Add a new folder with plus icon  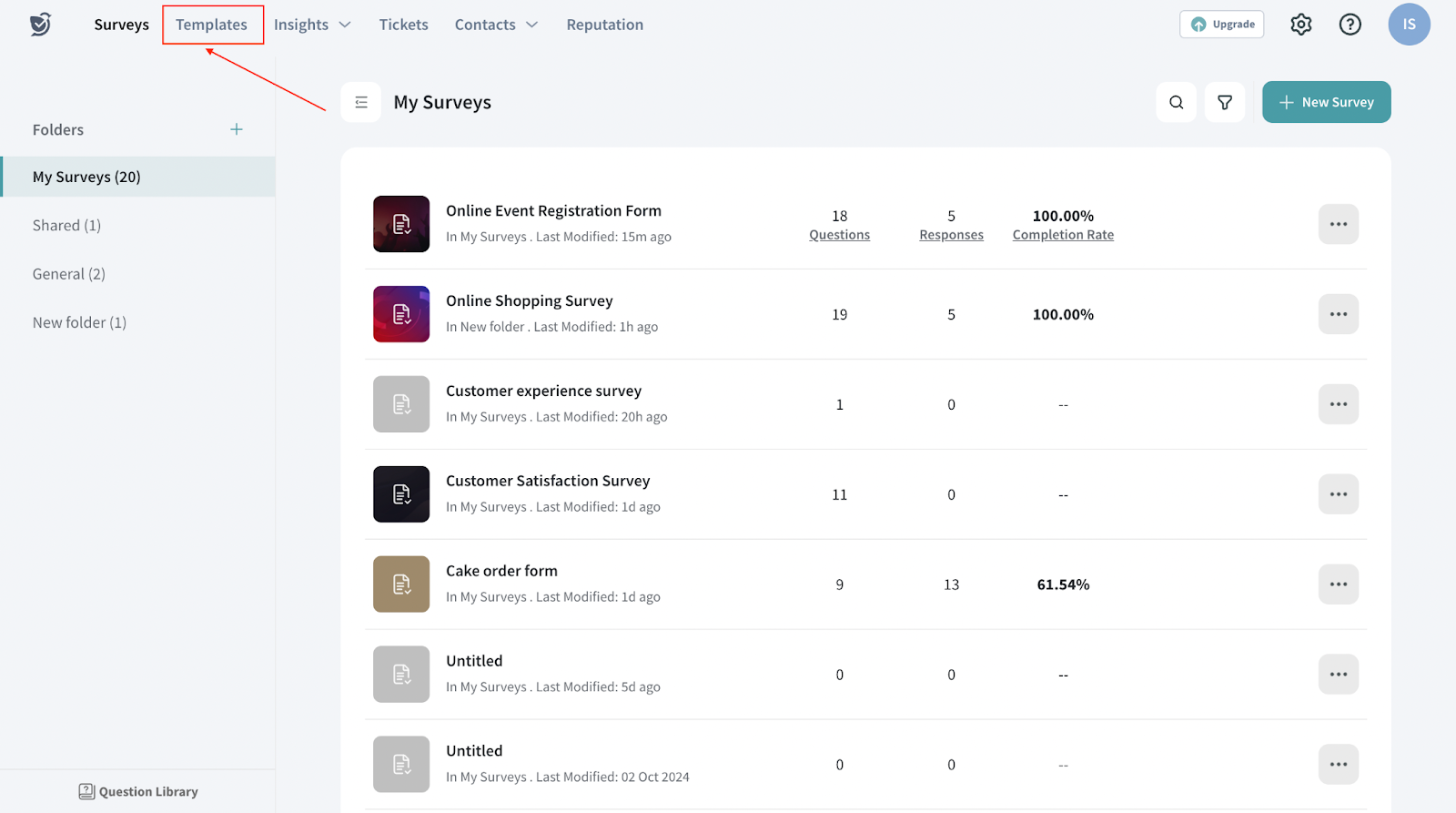pyautogui.click(x=237, y=129)
